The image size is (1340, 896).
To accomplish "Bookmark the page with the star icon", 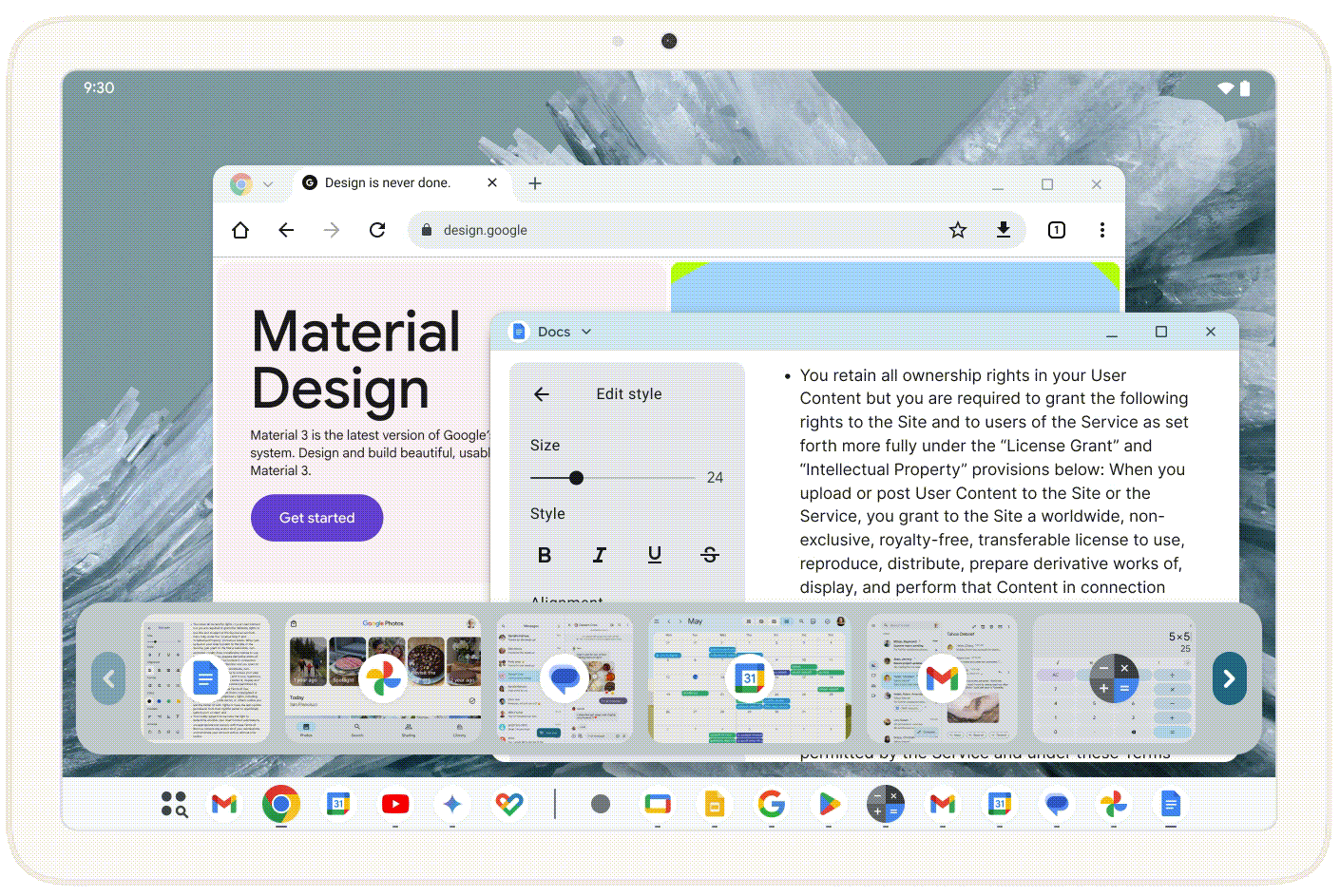I will (x=958, y=230).
